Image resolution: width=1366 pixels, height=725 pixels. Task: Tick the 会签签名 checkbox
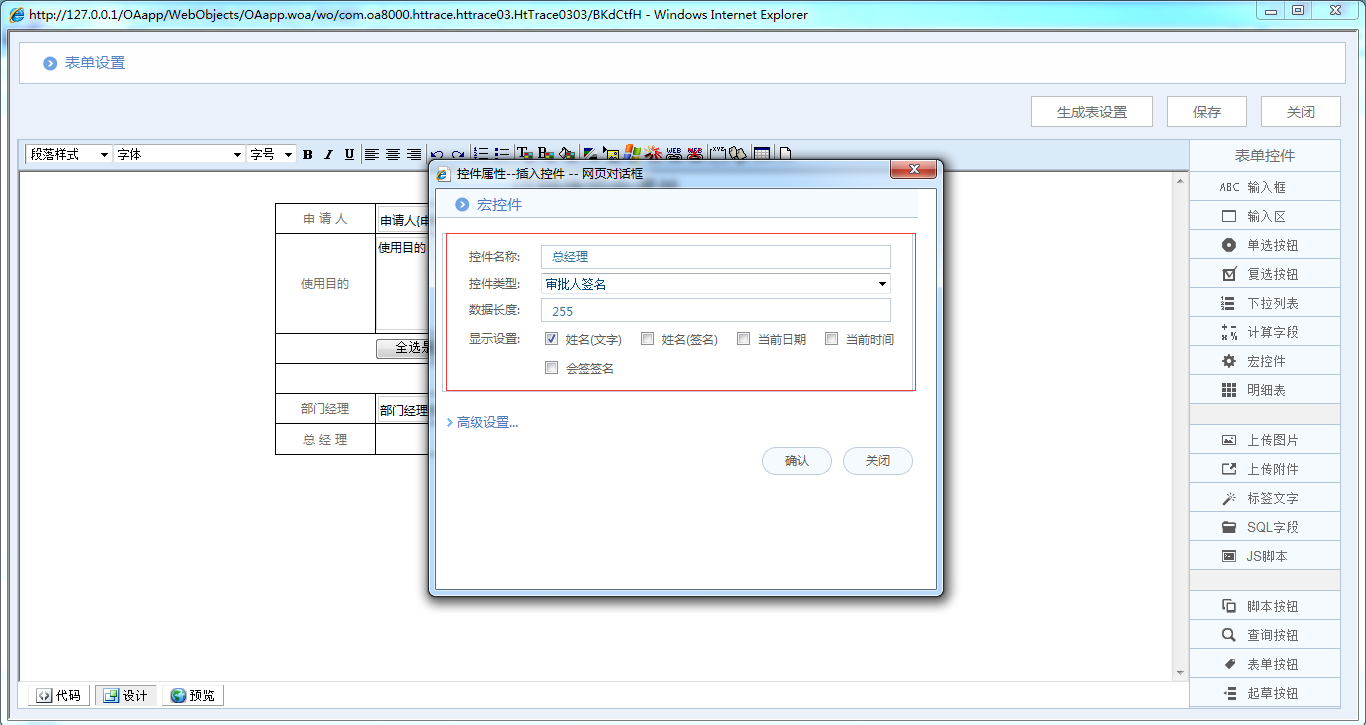pyautogui.click(x=552, y=368)
